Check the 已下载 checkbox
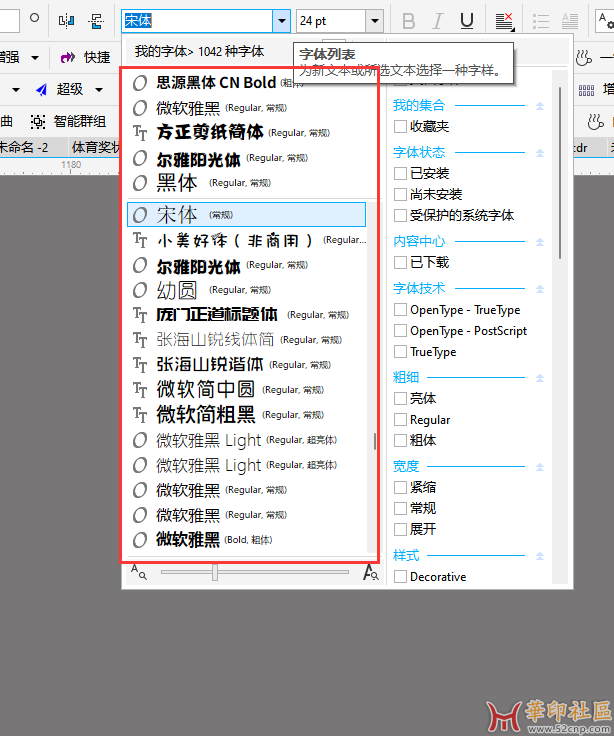Viewport: 614px width, 736px height. pos(400,262)
